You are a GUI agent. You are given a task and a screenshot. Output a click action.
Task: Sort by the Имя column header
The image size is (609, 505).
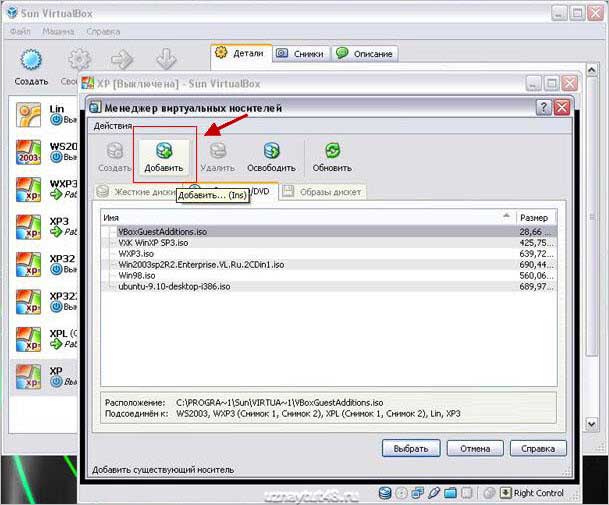tap(308, 218)
